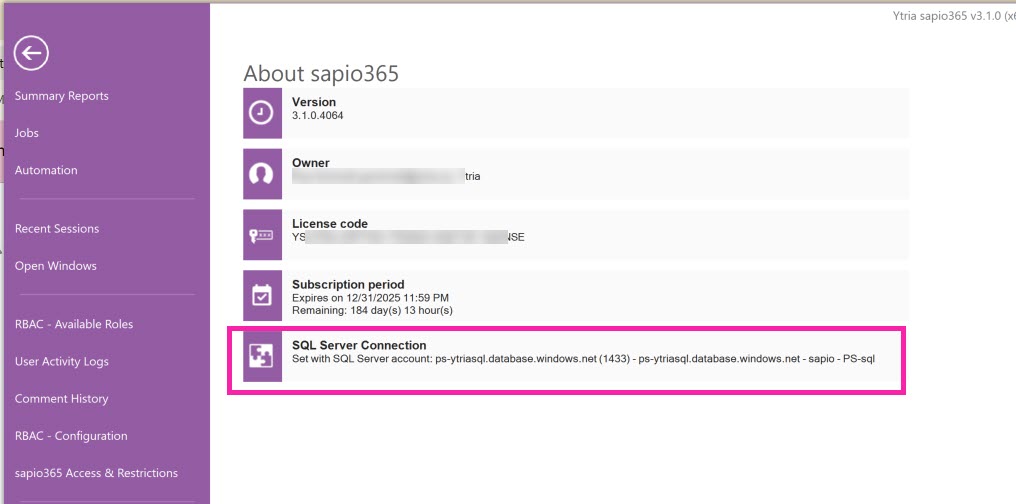Screen dimensions: 1016x504
Task: Open sapio365 Access & Restrictions
Action: click(96, 473)
